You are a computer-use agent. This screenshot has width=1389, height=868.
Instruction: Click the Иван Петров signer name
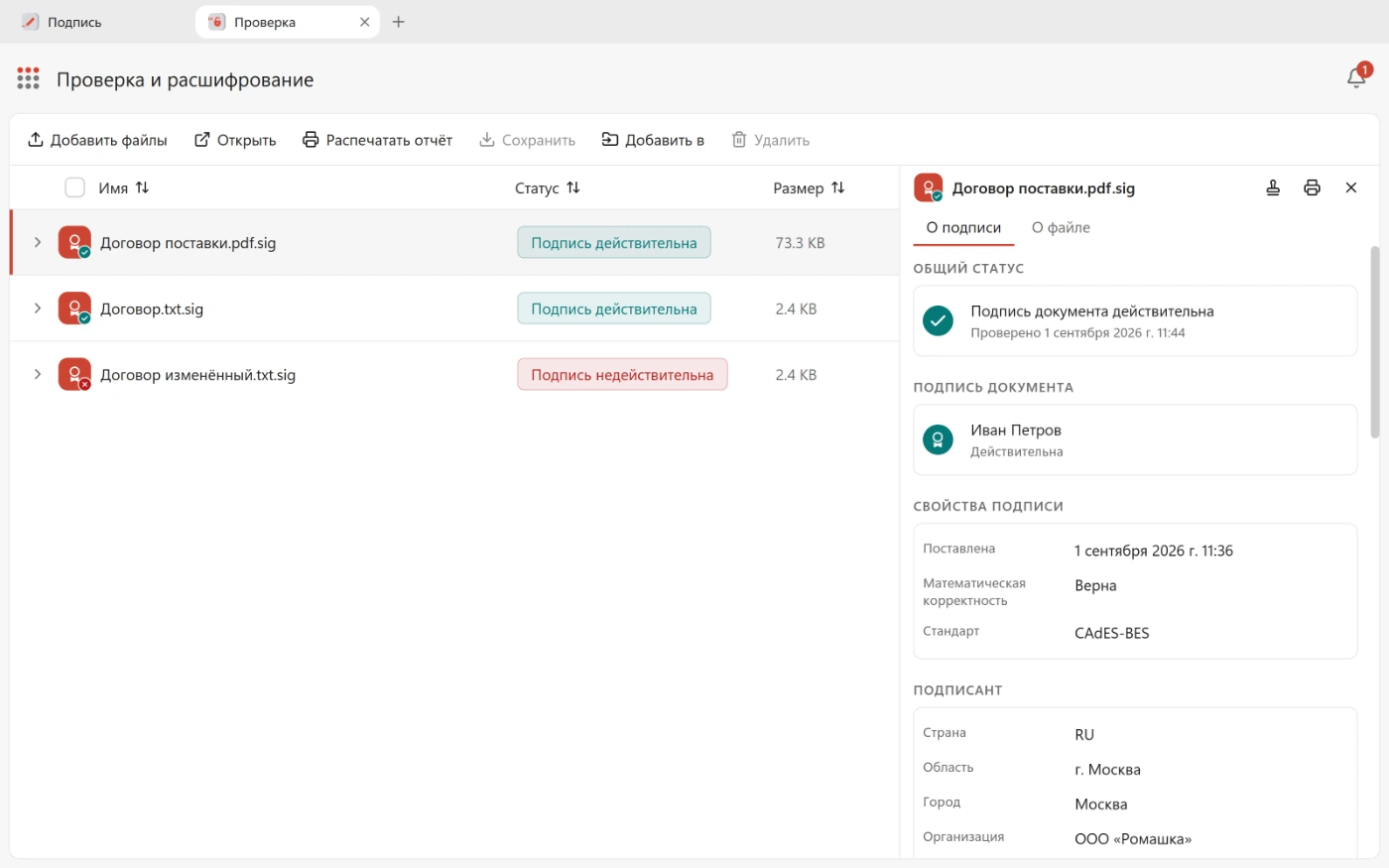coord(1016,431)
